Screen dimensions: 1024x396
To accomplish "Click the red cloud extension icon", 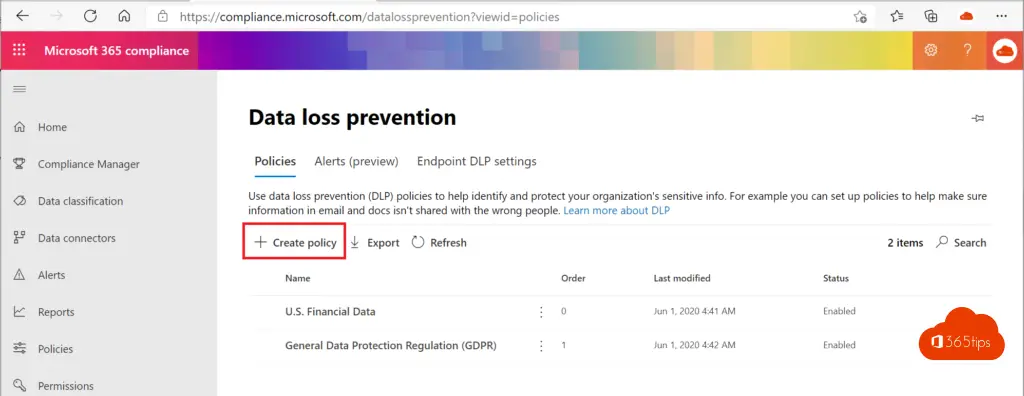I will point(967,16).
